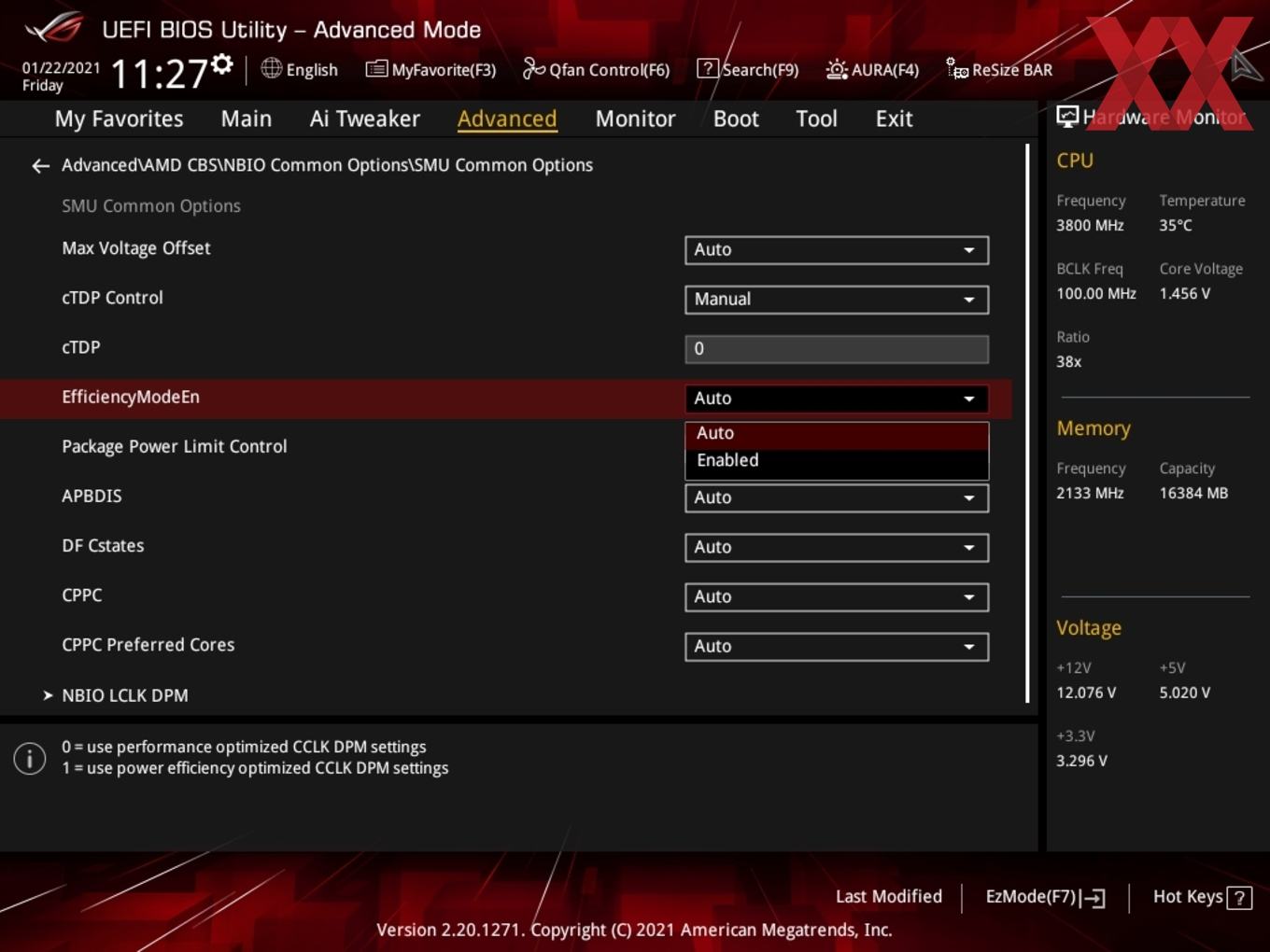1270x952 pixels.
Task: Click +3.3V reading 3.296 V
Action: [1081, 761]
